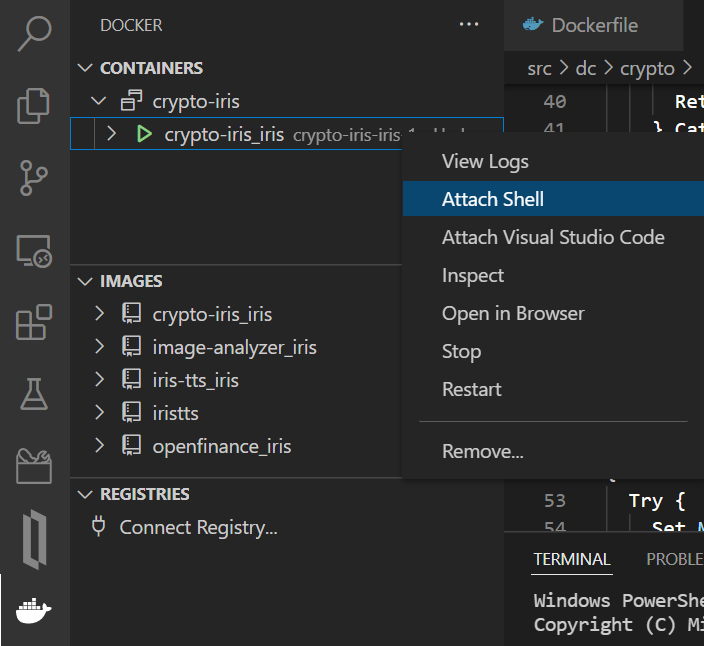Expand the iris-tts_iris image entry
This screenshot has width=704, height=646.
(x=99, y=379)
